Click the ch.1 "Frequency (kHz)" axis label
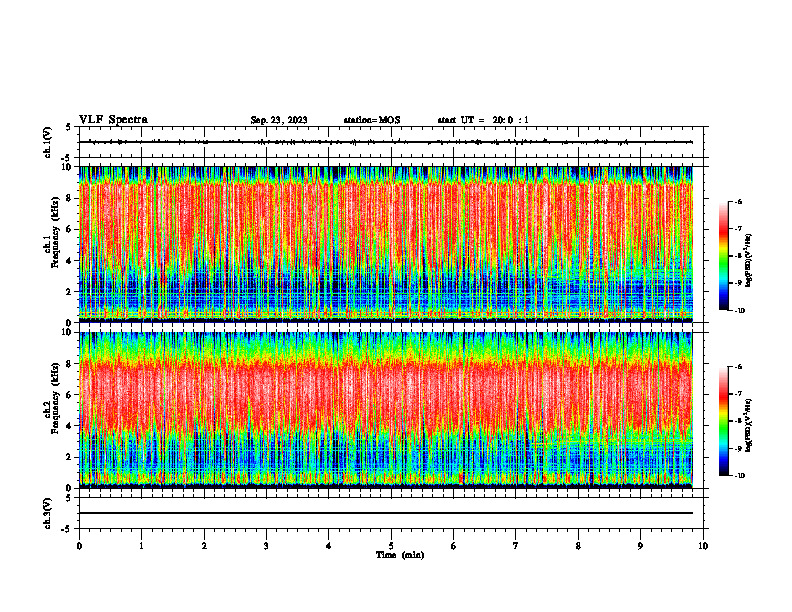This screenshot has height=612, width=792. pos(56,232)
